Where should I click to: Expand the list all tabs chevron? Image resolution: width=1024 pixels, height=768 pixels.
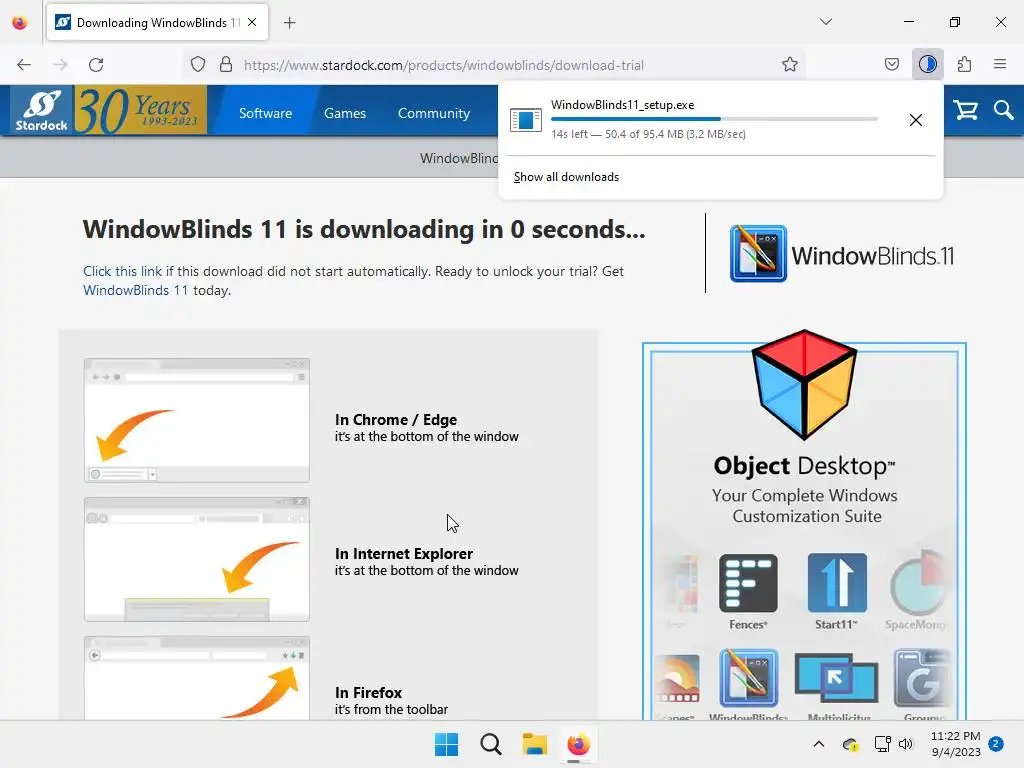click(x=826, y=22)
